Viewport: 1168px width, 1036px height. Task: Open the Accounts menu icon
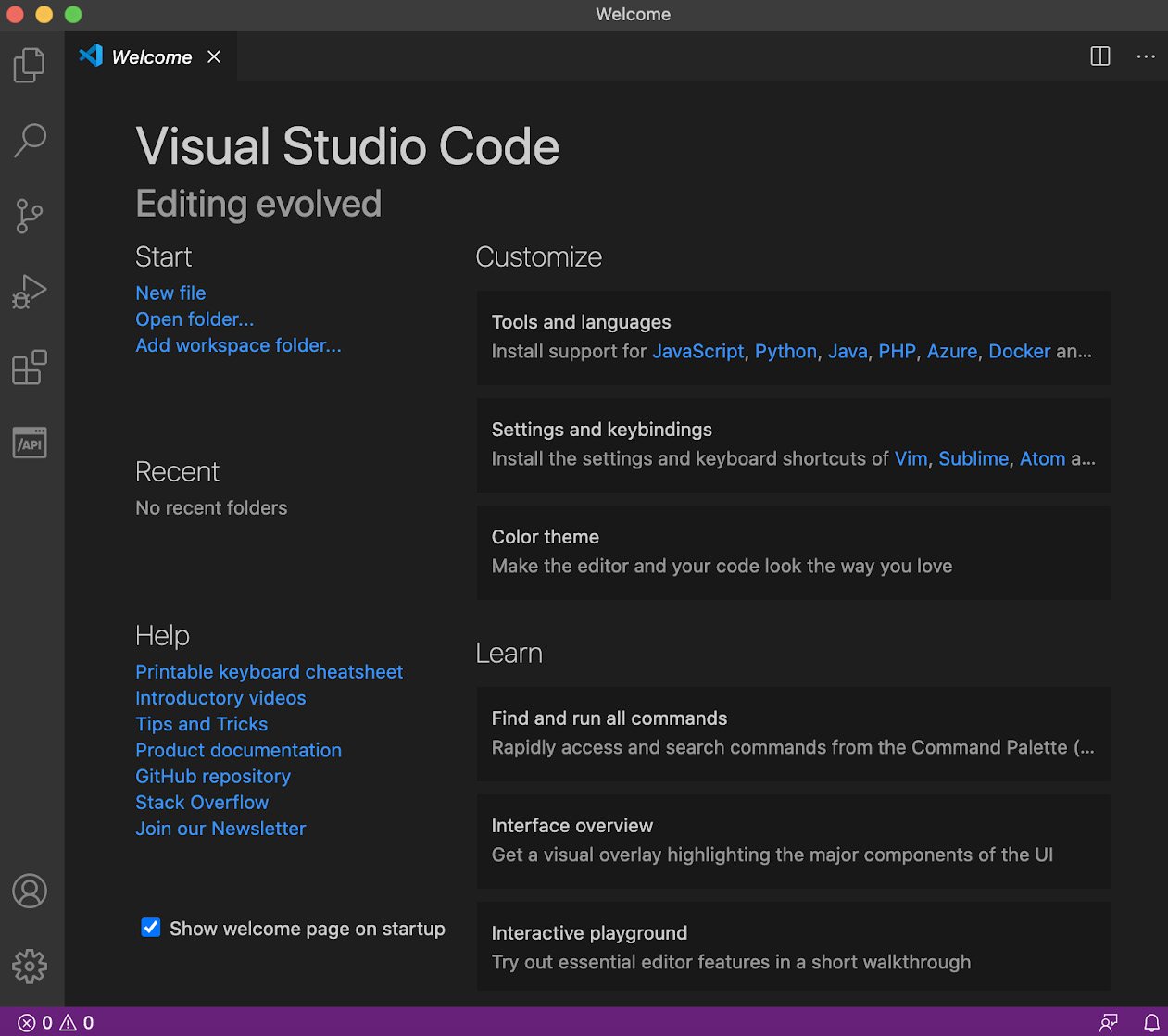click(x=30, y=891)
